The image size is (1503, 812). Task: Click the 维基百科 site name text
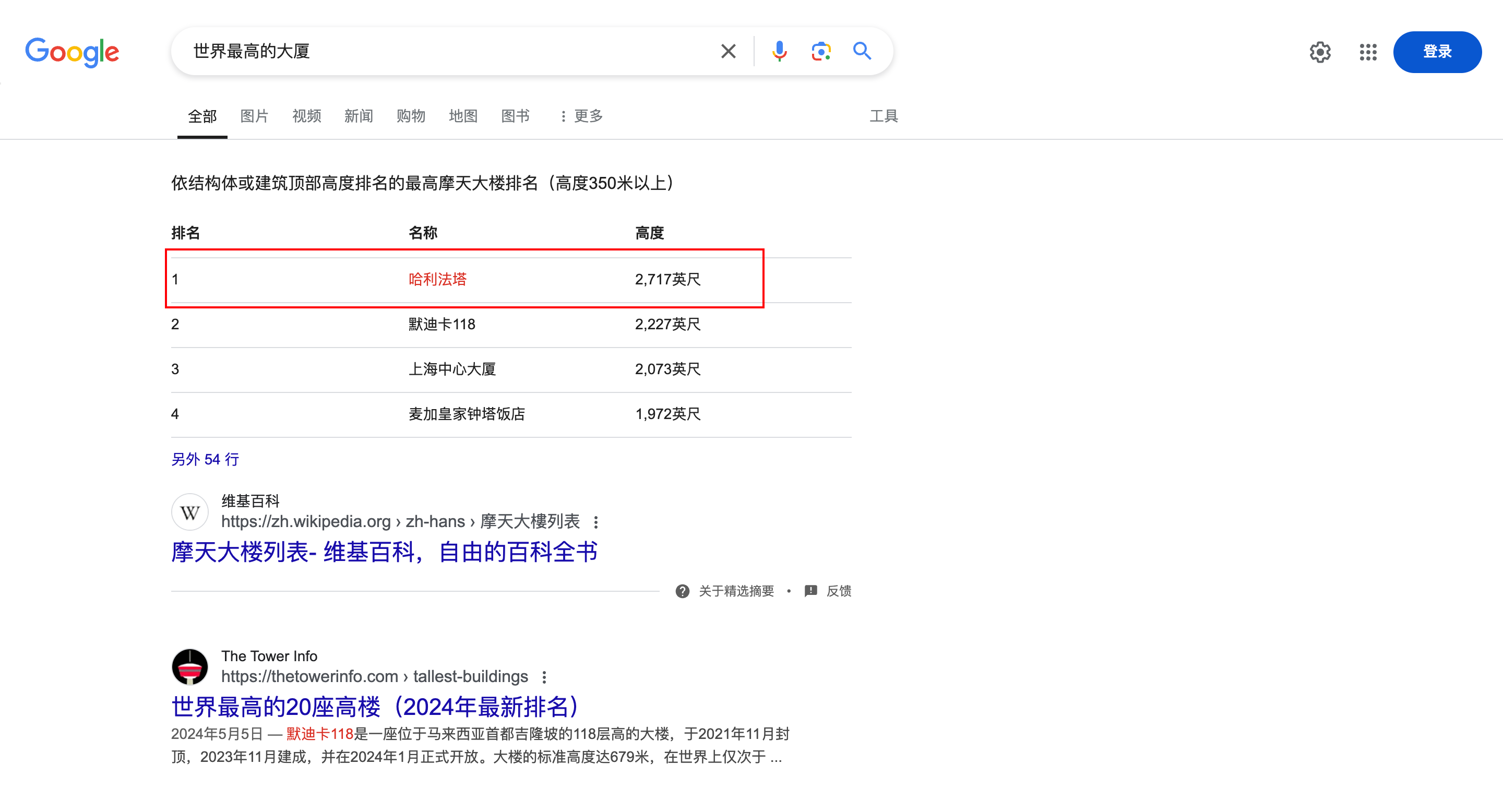coord(250,501)
